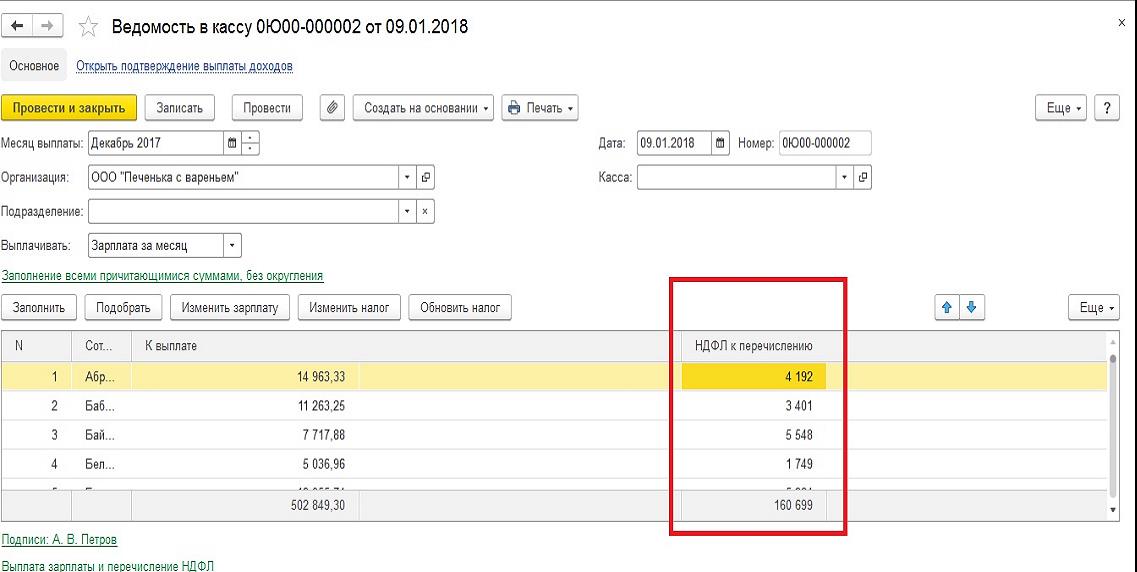Select the cell with 14 963,33

[x=246, y=377]
